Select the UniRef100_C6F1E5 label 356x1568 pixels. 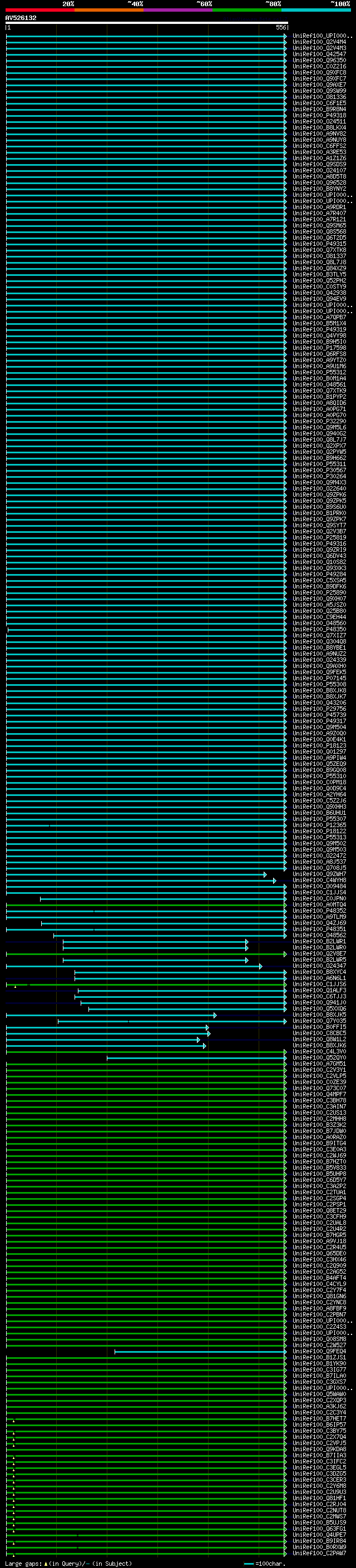click(x=319, y=103)
